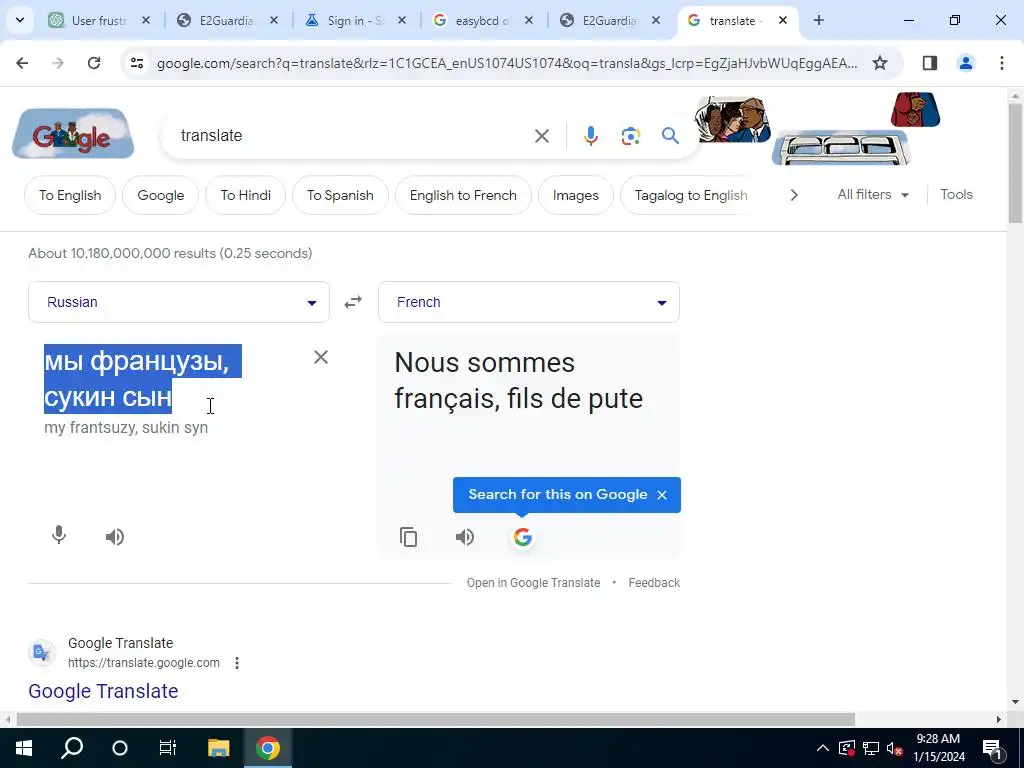Open the tab search dropdown
The width and height of the screenshot is (1024, 768).
point(20,20)
